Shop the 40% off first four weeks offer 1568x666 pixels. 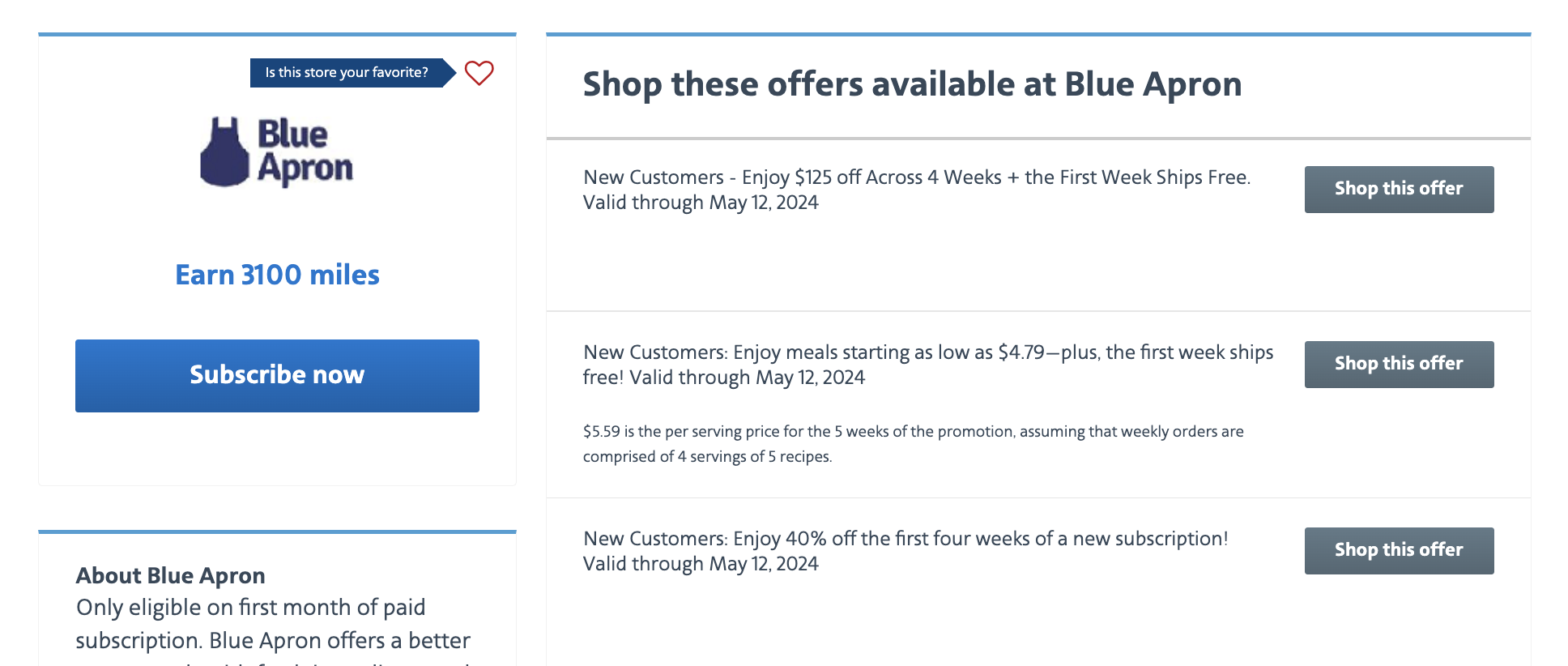pos(1398,550)
